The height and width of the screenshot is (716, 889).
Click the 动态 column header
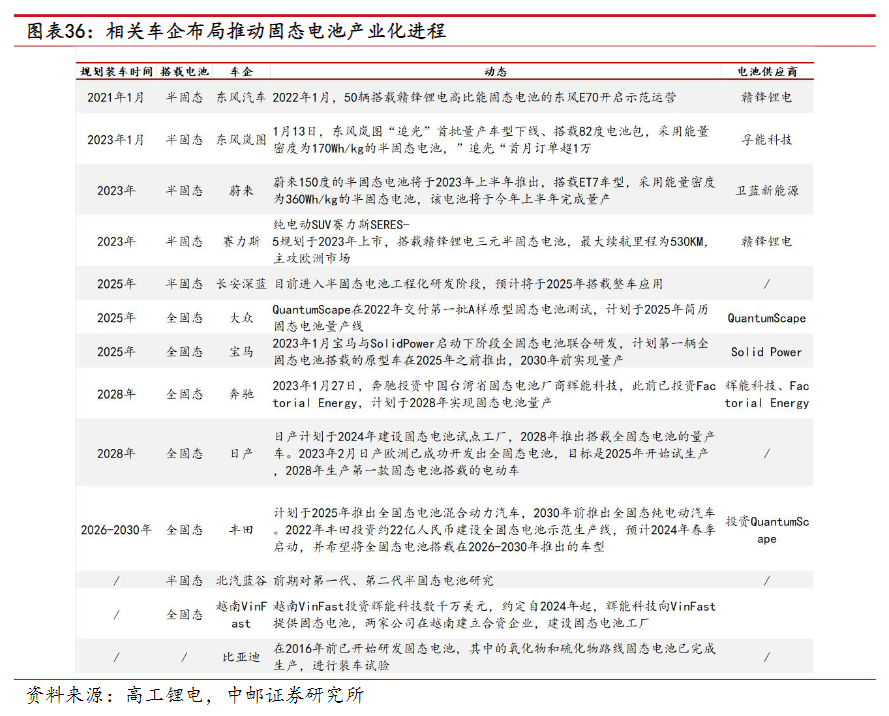point(495,72)
